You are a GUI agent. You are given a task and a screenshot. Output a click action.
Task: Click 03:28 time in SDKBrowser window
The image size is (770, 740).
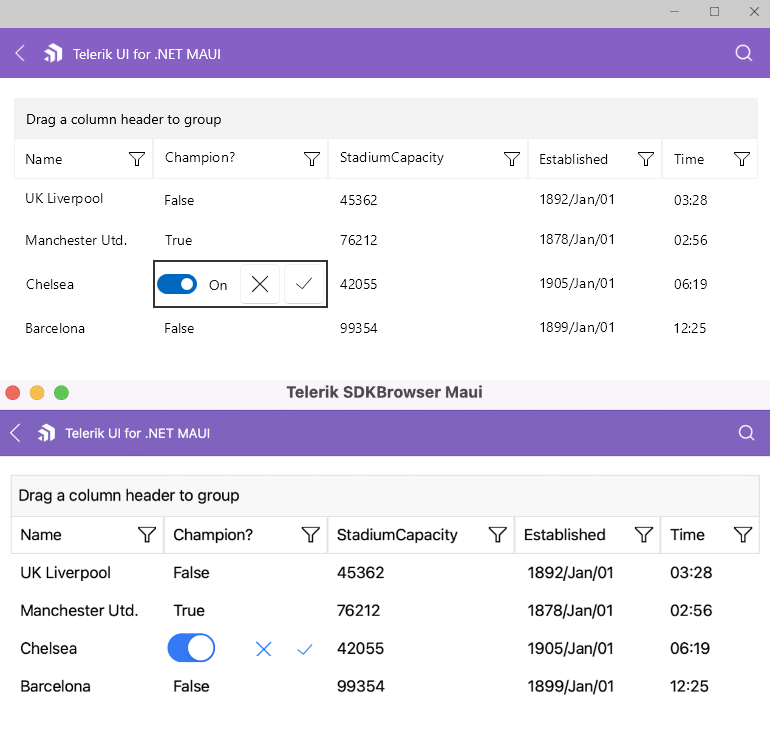click(x=691, y=573)
